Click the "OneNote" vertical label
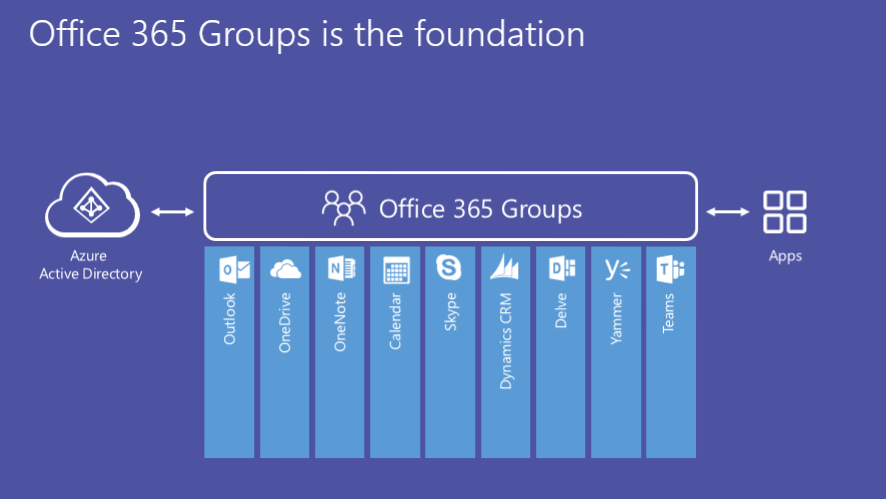This screenshot has height=499, width=886. click(x=340, y=322)
